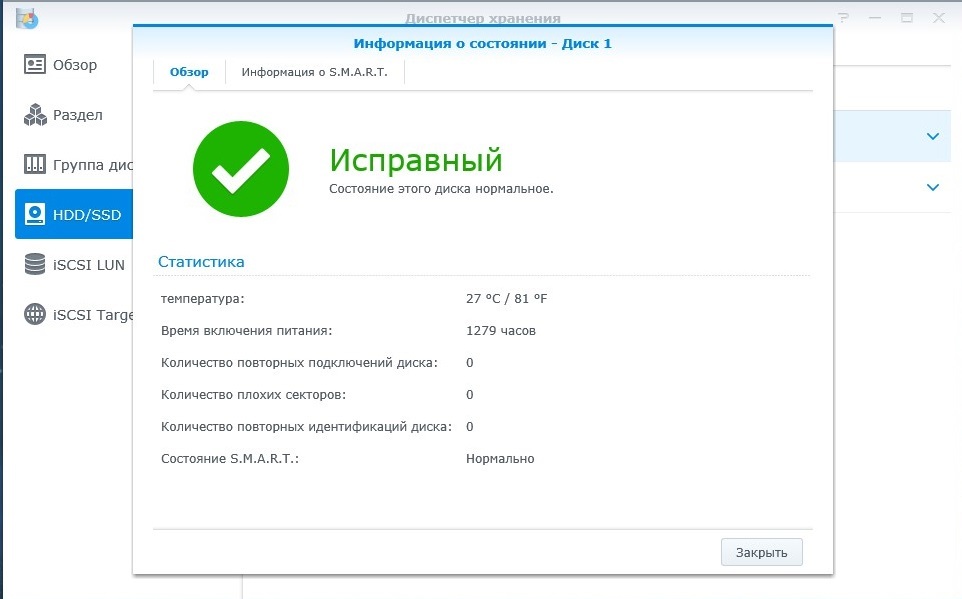Close the Storage Manager window with X
962x599 pixels.
click(938, 17)
